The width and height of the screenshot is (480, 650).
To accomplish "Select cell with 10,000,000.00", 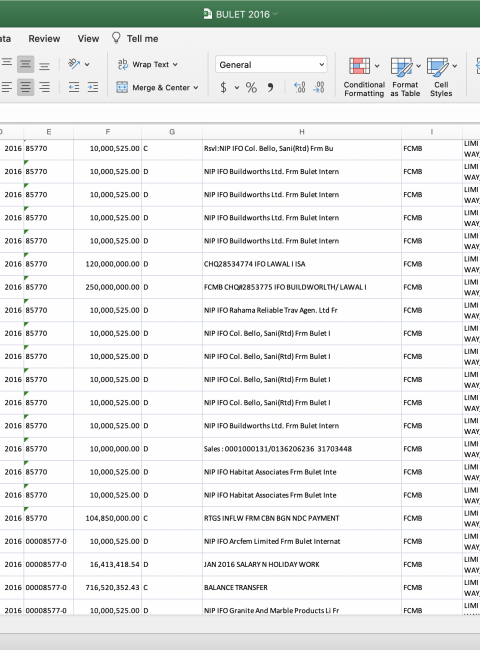I will click(108, 449).
